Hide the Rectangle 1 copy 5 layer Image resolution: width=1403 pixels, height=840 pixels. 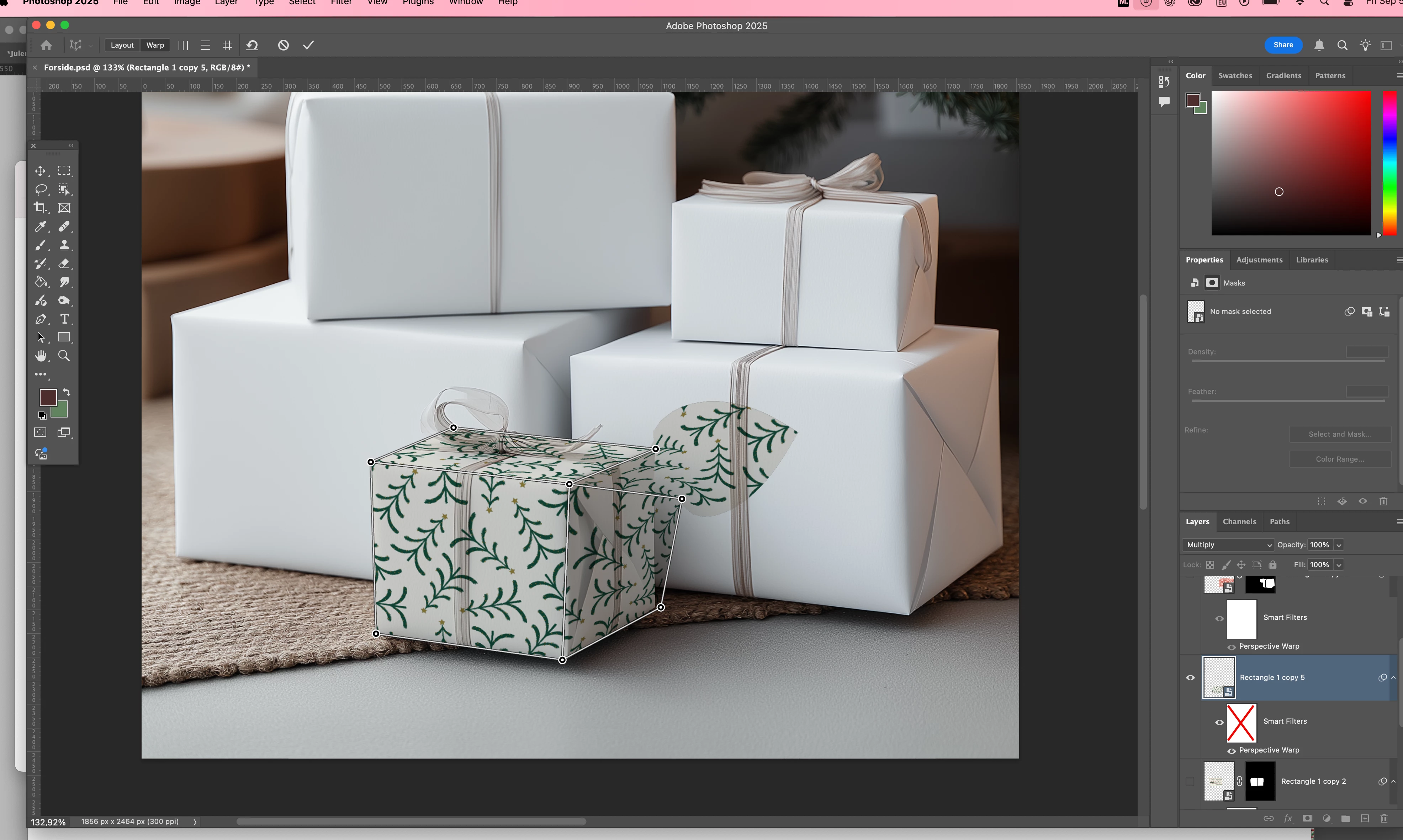[1190, 677]
